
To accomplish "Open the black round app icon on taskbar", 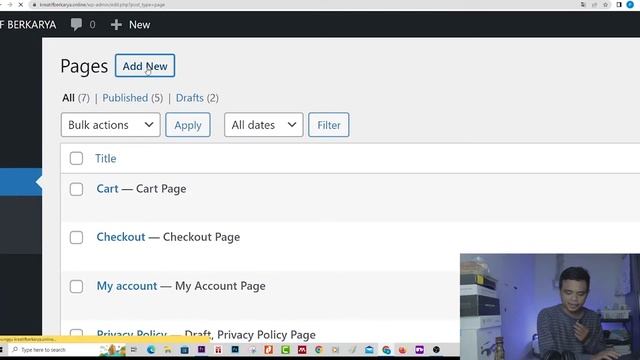I will coord(436,350).
